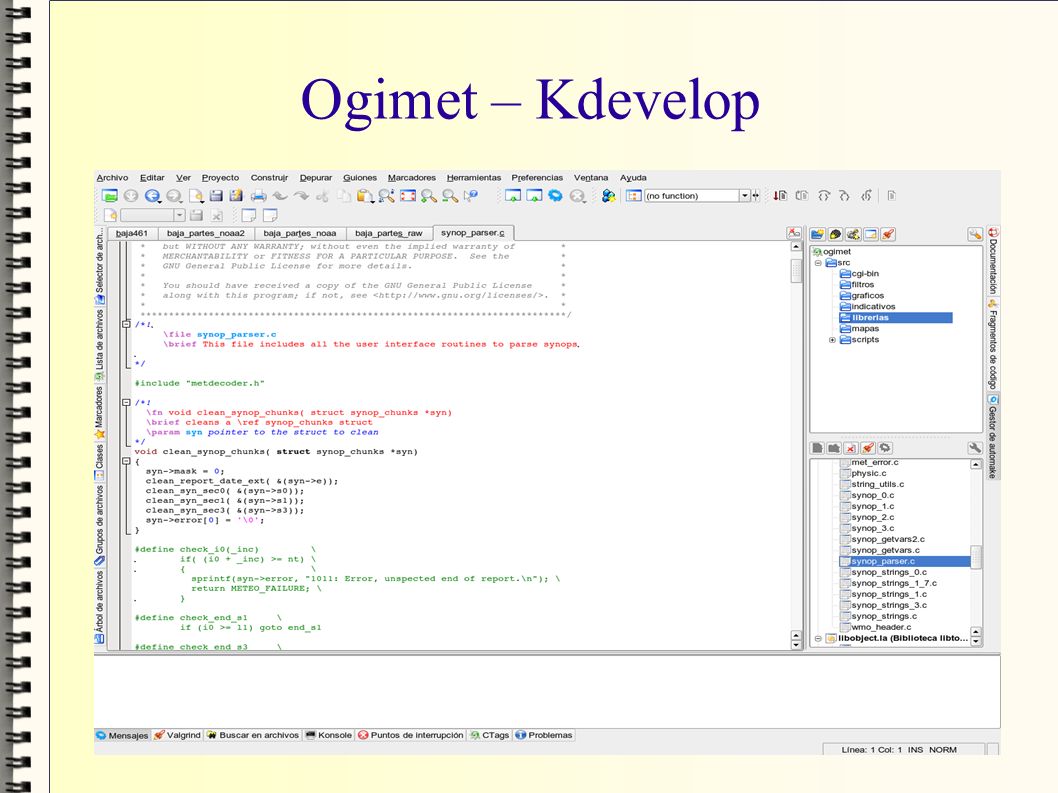Collapse the libobject.la library node

pyautogui.click(x=818, y=638)
